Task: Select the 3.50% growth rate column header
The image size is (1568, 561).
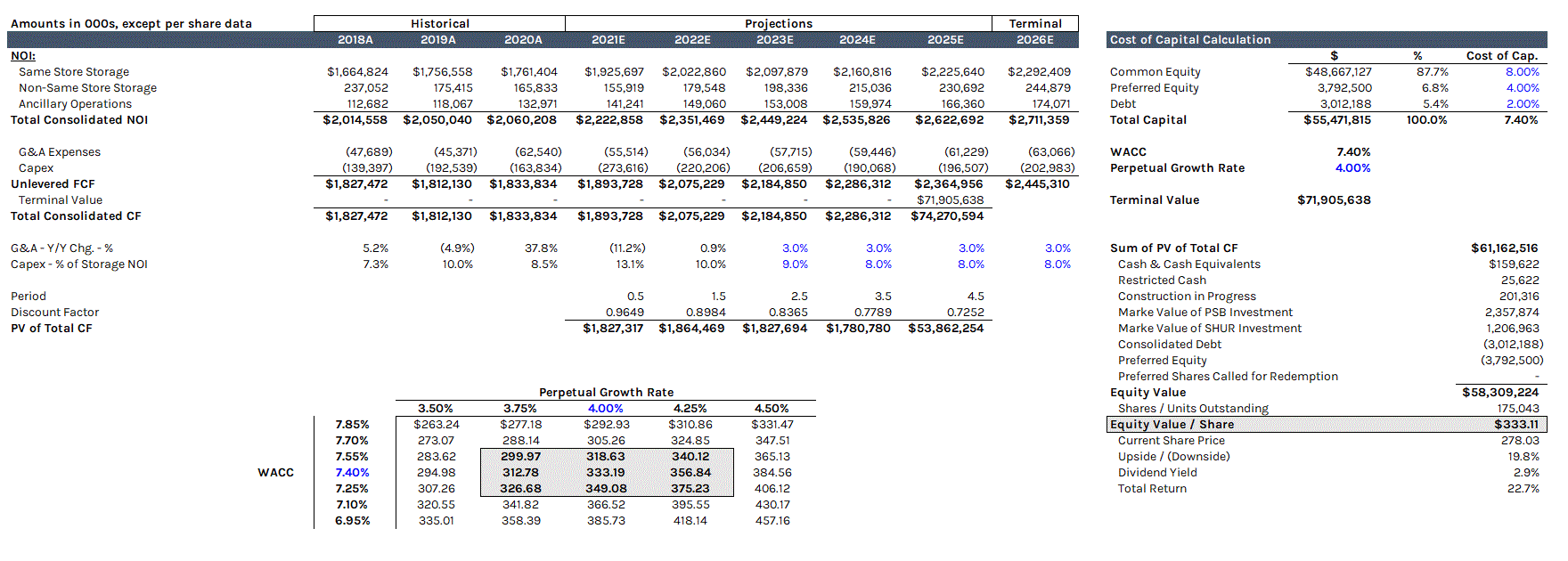Action: [x=436, y=409]
